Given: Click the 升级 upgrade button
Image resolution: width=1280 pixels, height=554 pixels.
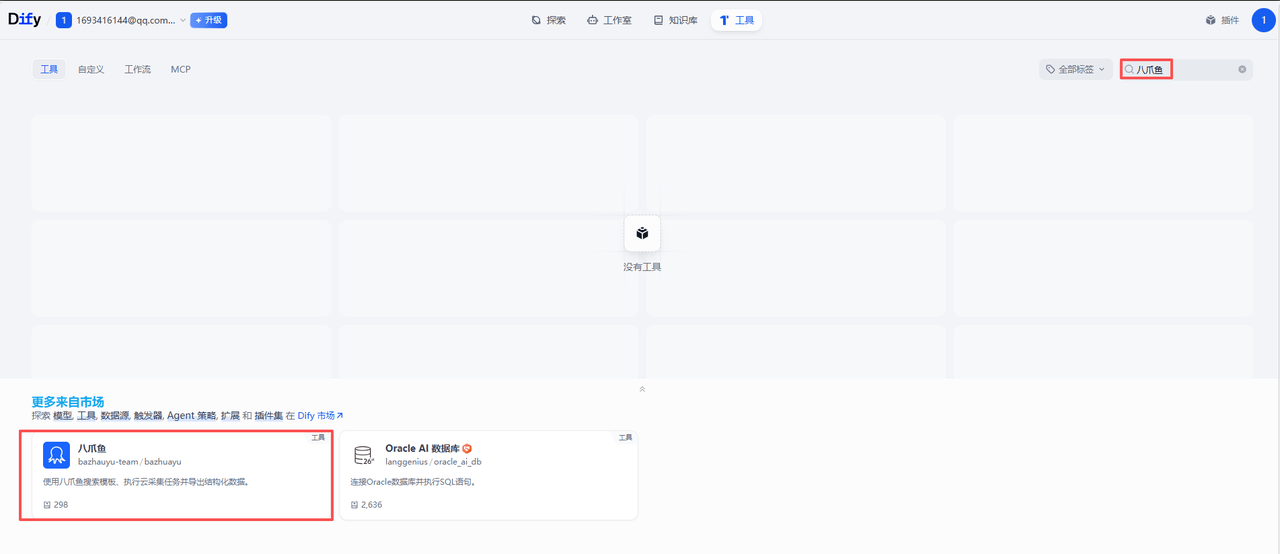Looking at the screenshot, I should [209, 20].
